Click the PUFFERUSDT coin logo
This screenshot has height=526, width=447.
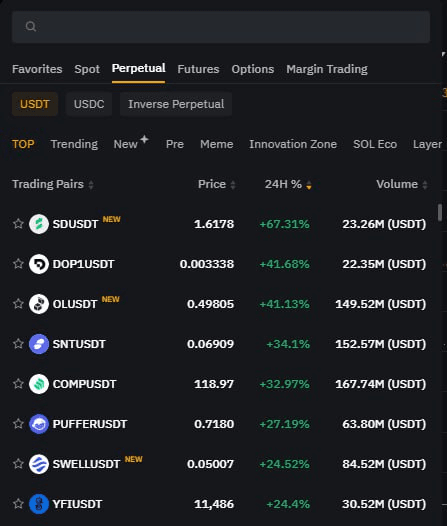(39, 424)
